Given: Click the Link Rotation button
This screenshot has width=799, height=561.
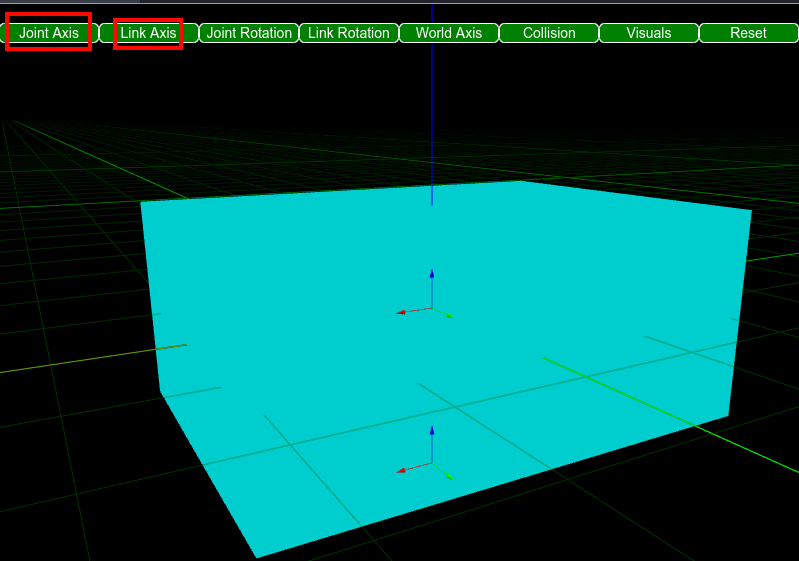Looking at the screenshot, I should click(349, 33).
